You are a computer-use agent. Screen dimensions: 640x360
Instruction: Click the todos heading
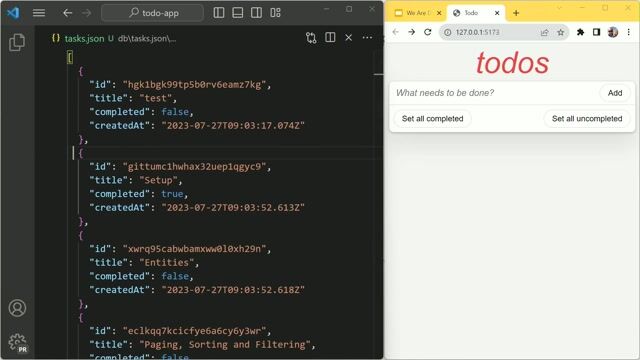click(512, 63)
